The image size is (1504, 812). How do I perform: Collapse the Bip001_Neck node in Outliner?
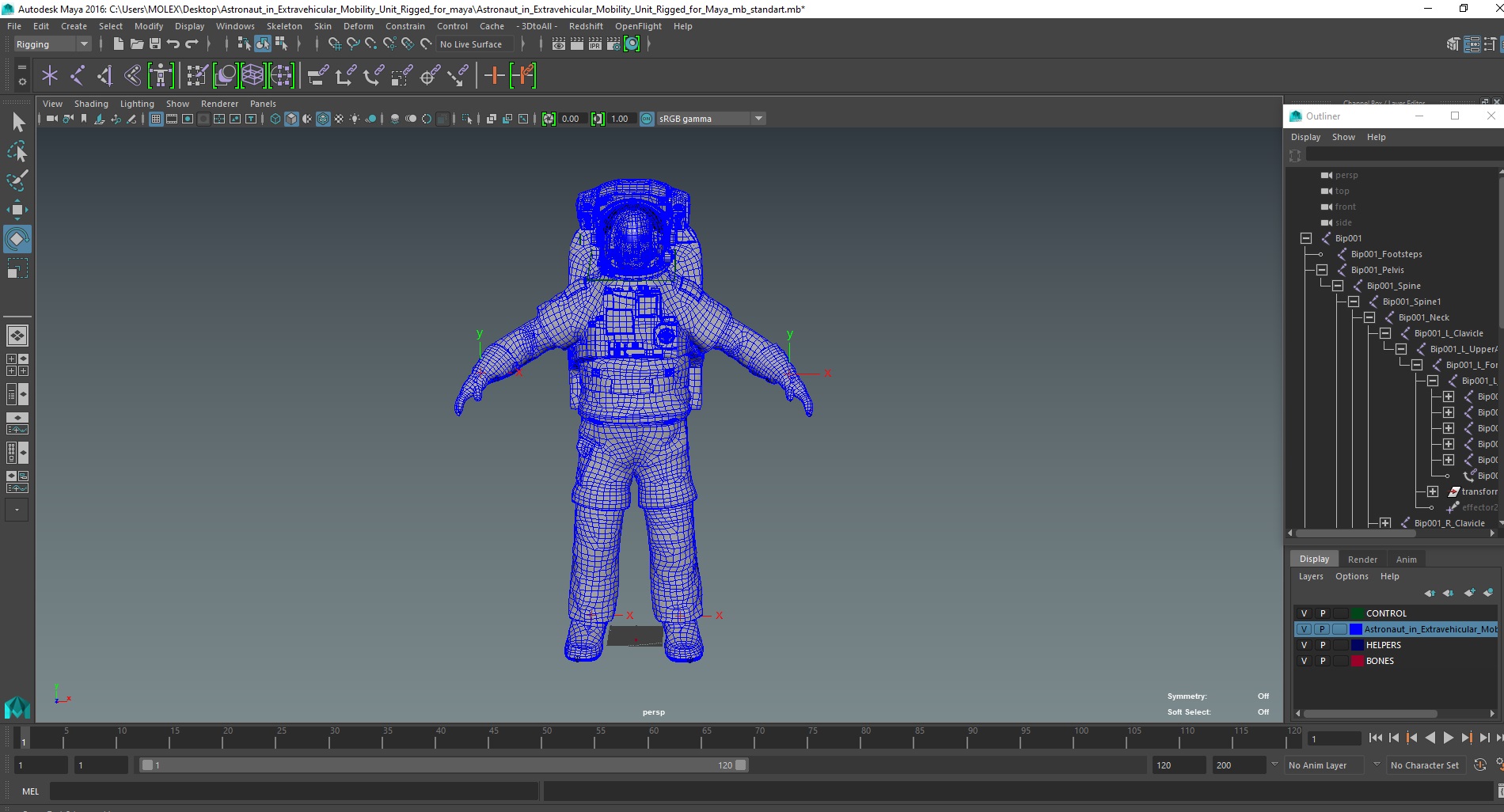click(x=1369, y=317)
